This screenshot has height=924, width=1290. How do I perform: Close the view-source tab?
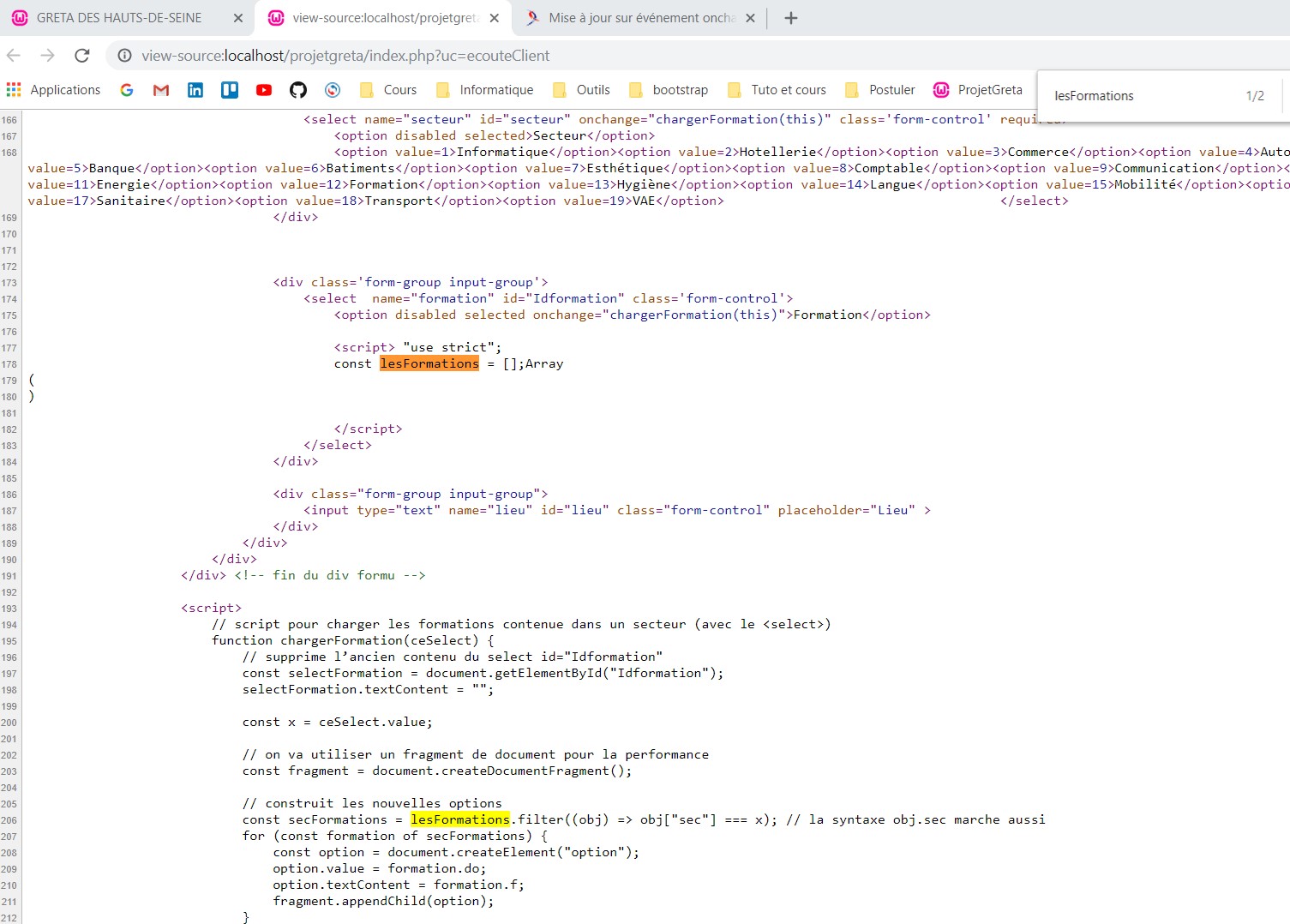tap(494, 18)
